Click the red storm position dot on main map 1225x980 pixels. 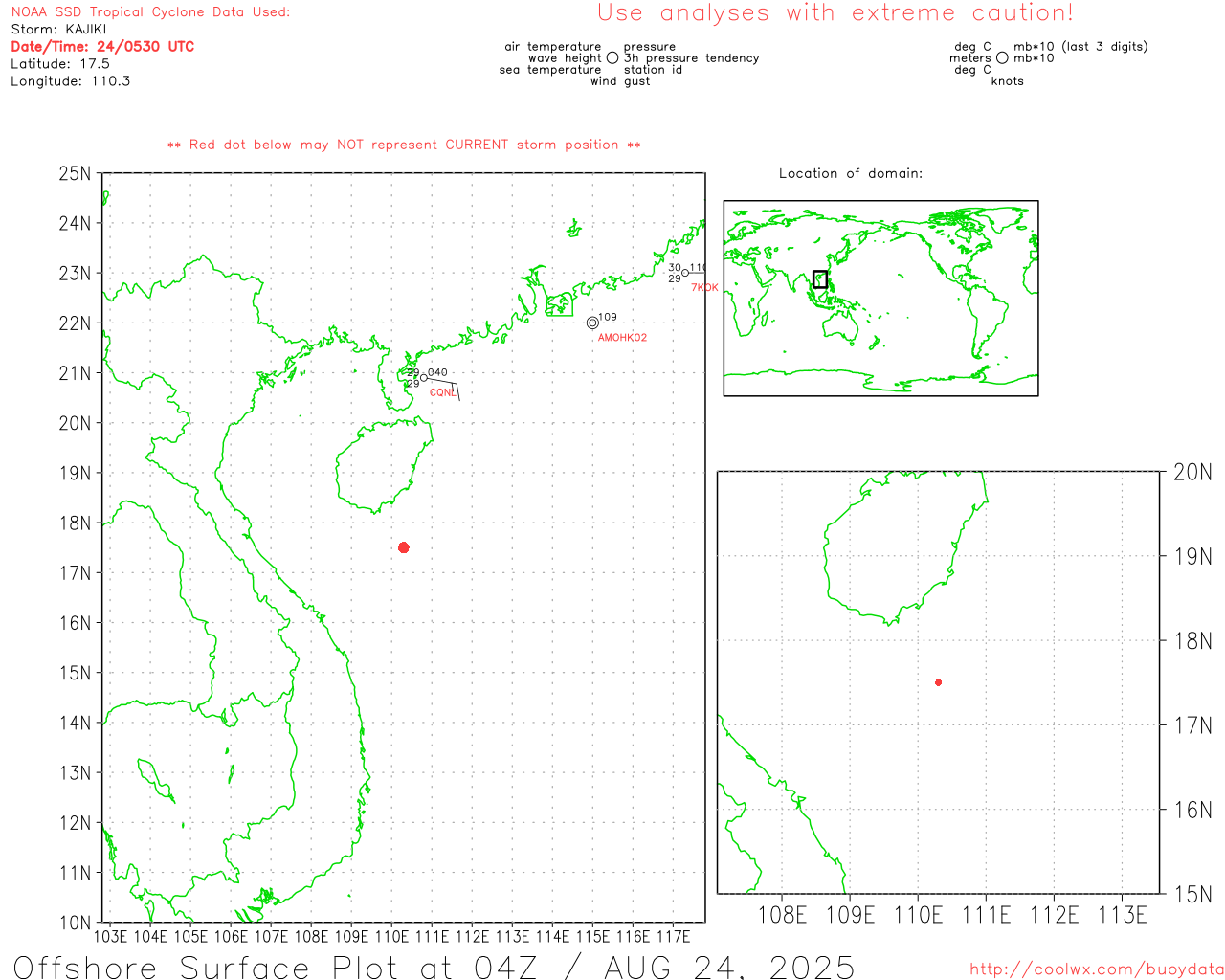[404, 547]
